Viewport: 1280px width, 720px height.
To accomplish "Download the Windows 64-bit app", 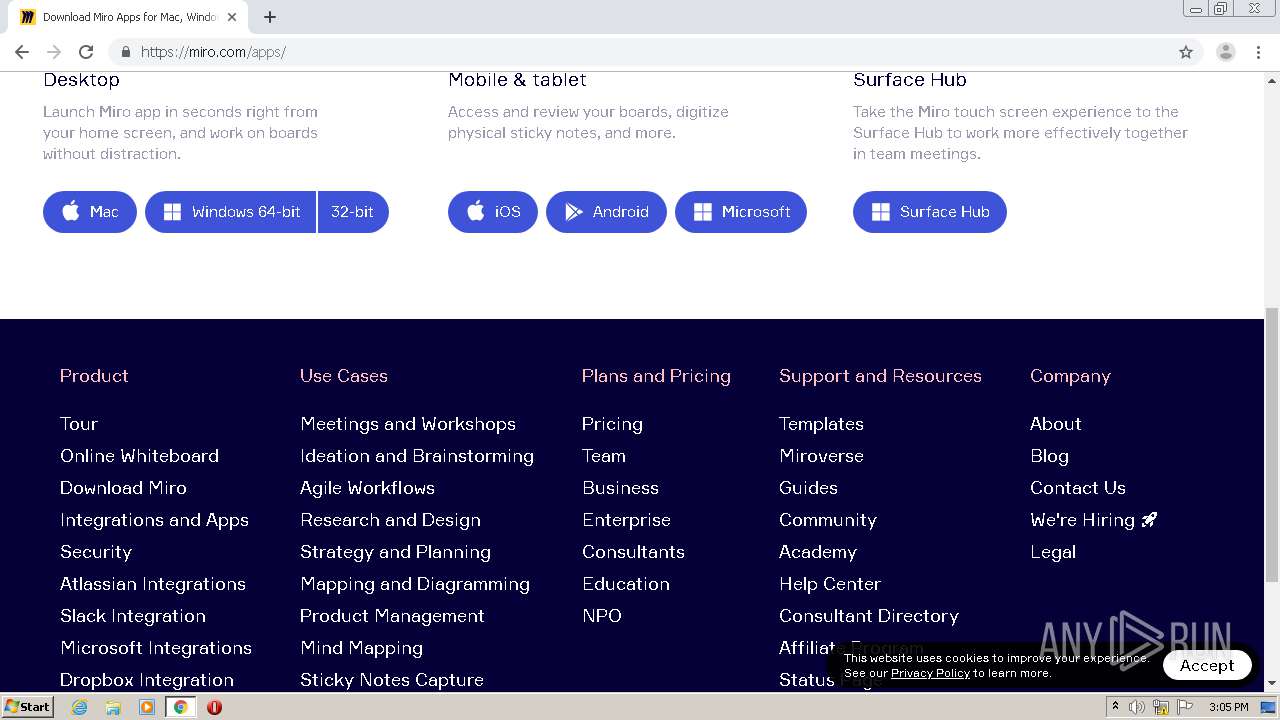I will pyautogui.click(x=231, y=212).
